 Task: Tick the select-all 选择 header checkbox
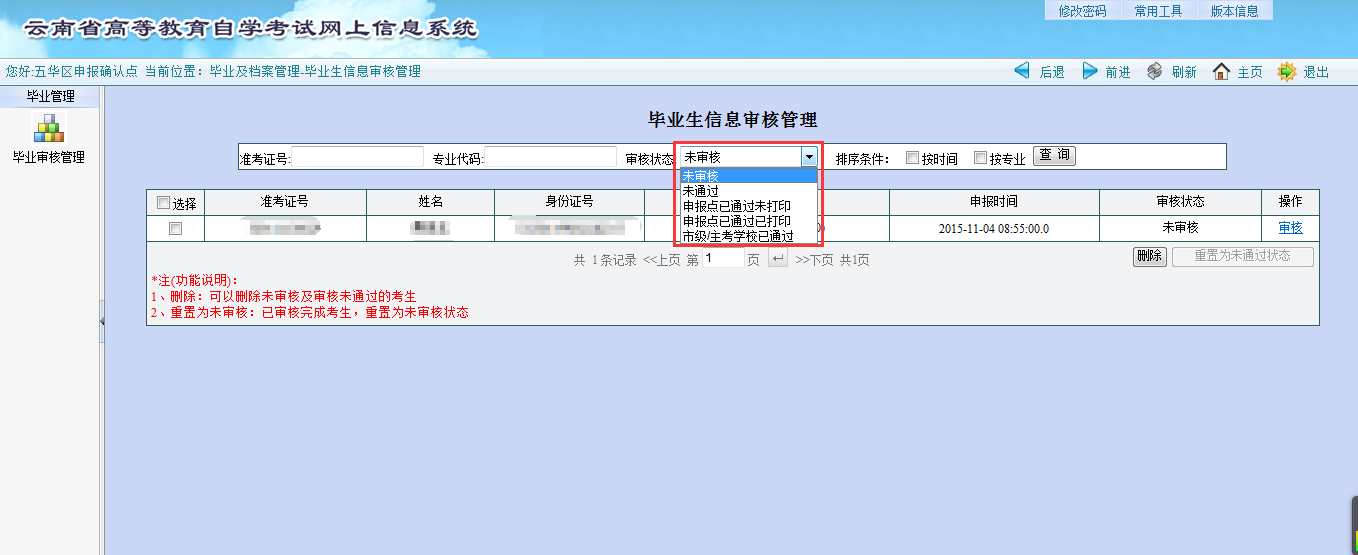164,203
